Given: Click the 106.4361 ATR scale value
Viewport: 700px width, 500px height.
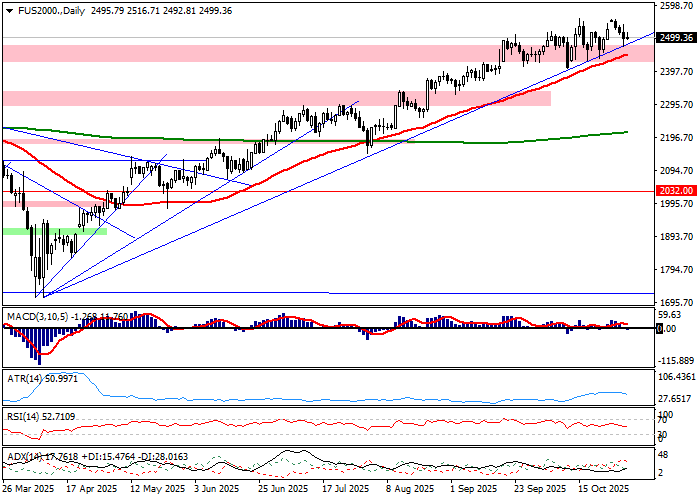Looking at the screenshot, I should 676,377.
